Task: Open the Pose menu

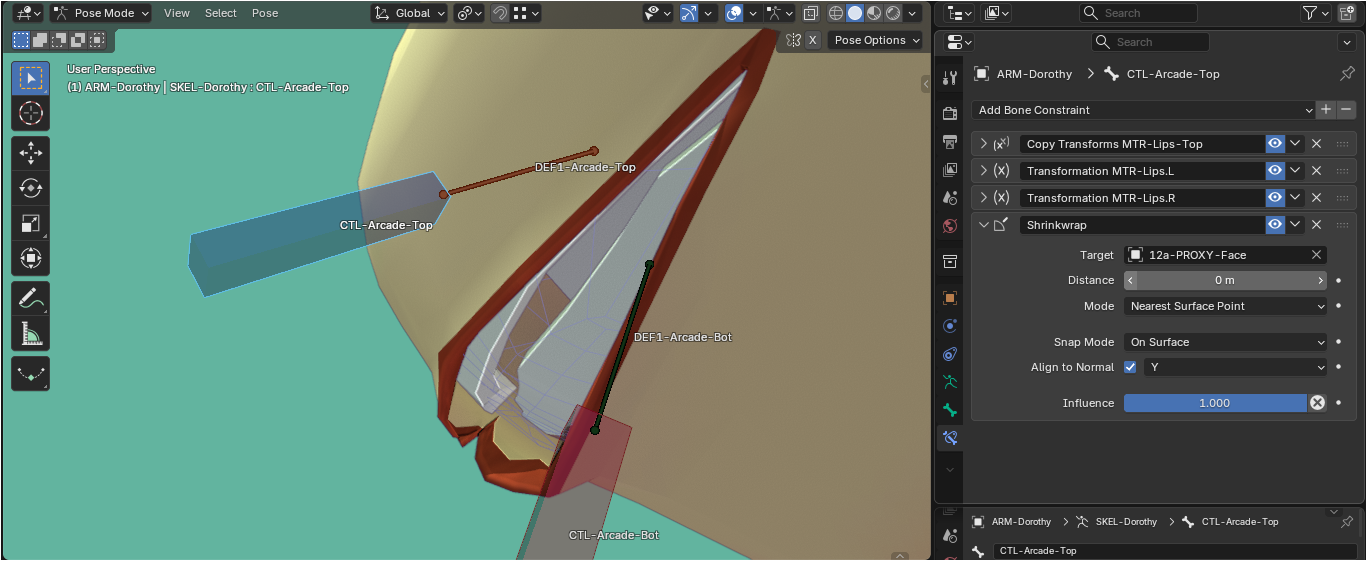Action: tap(265, 13)
